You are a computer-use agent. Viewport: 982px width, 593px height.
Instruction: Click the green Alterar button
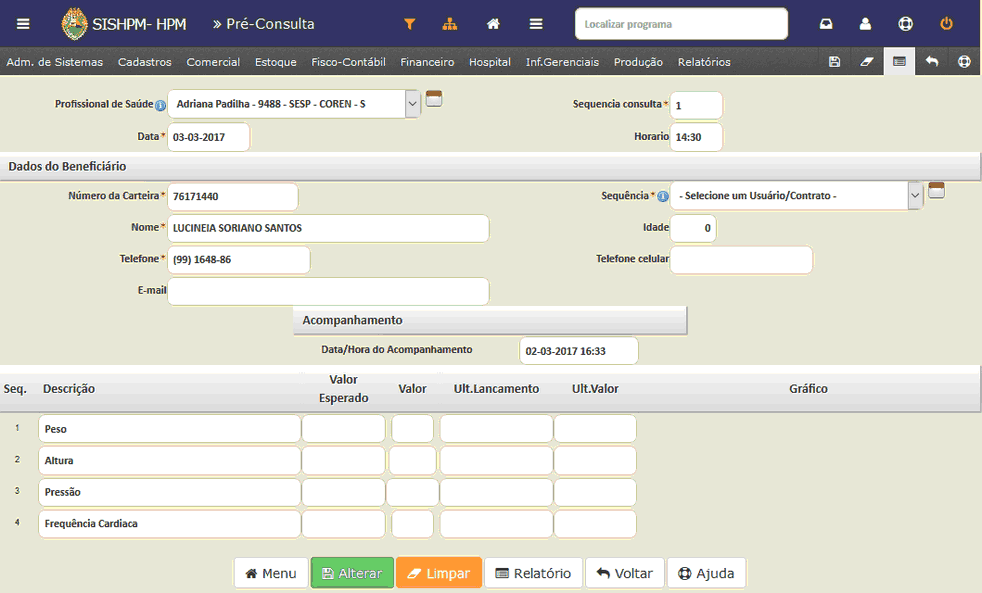pyautogui.click(x=352, y=573)
